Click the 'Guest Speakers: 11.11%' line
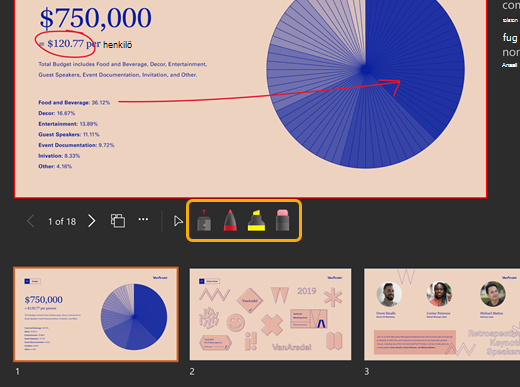 [x=69, y=134]
